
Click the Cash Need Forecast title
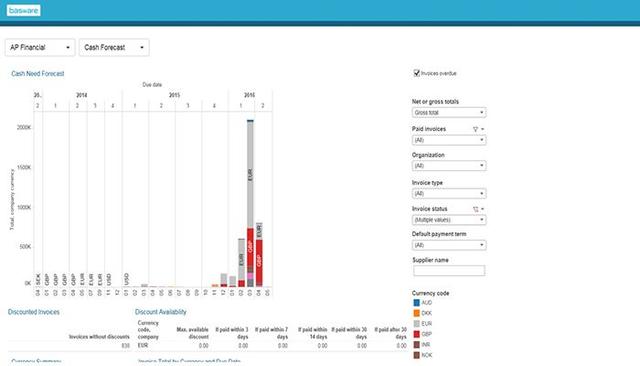(38, 73)
